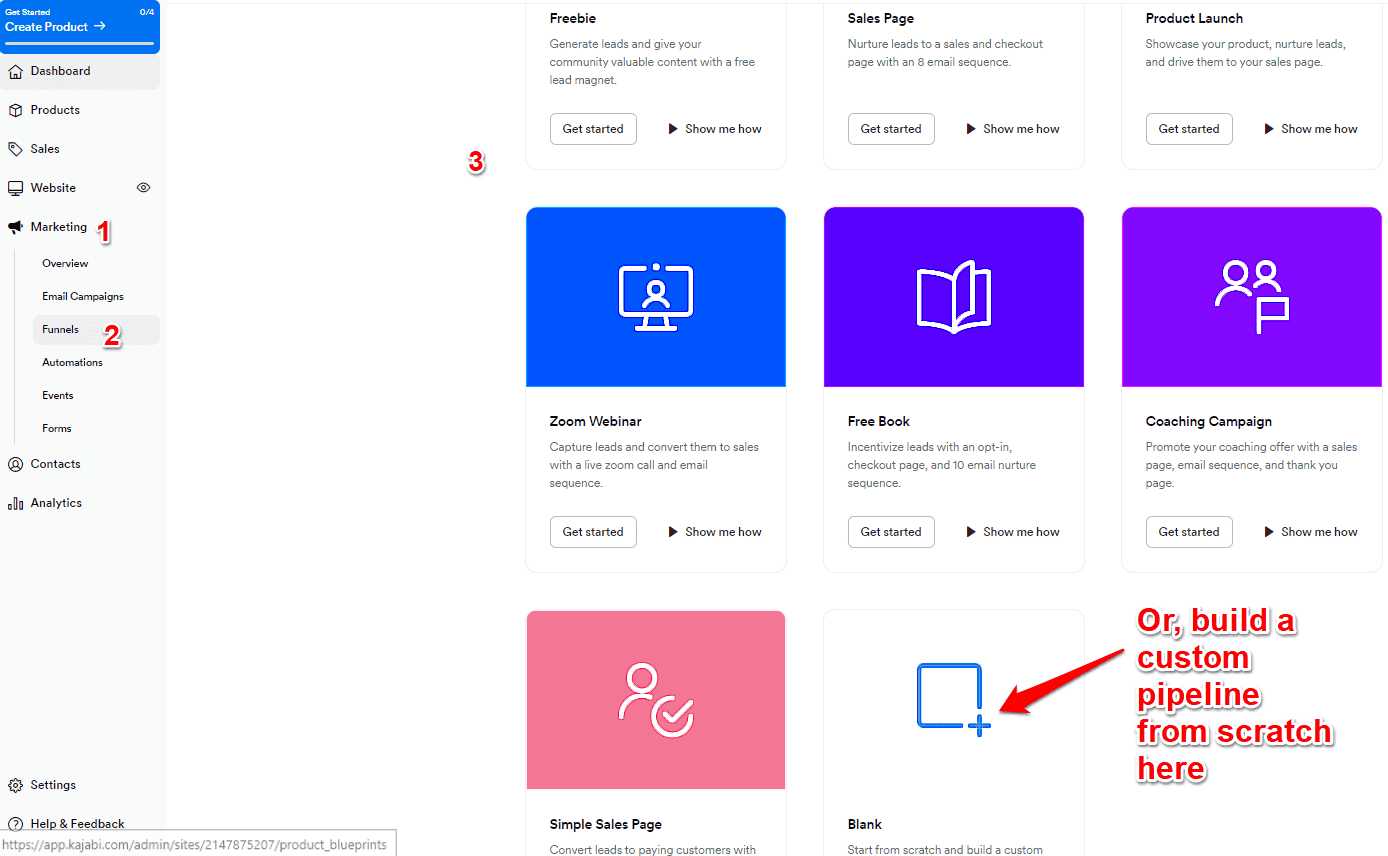Select the Marketing megaphone icon
Screen dimensions: 1388x856
pos(16,226)
